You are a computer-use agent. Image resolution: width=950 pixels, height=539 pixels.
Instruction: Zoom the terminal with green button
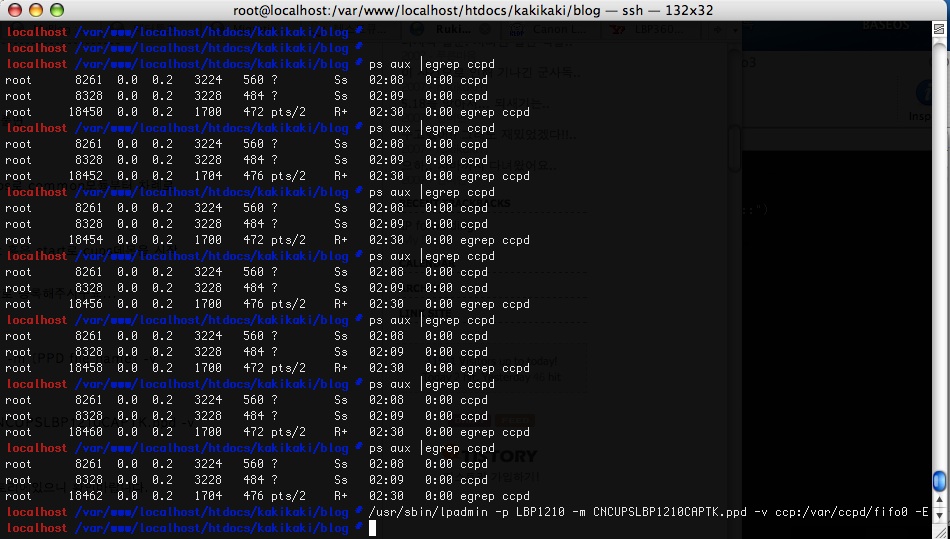(x=57, y=10)
